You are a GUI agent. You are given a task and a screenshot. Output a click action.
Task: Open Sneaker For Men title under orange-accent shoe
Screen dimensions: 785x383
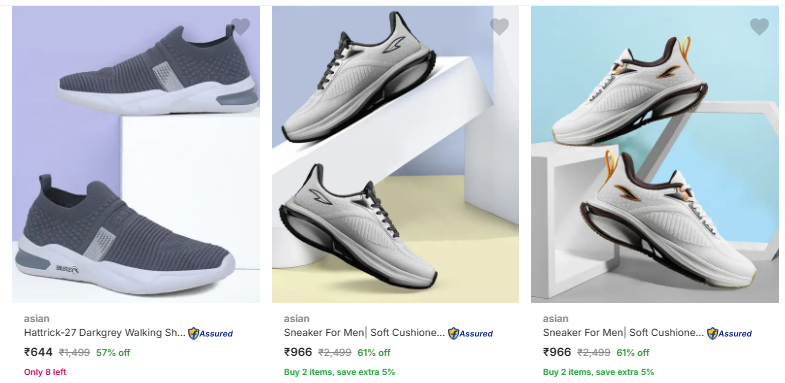pos(623,333)
